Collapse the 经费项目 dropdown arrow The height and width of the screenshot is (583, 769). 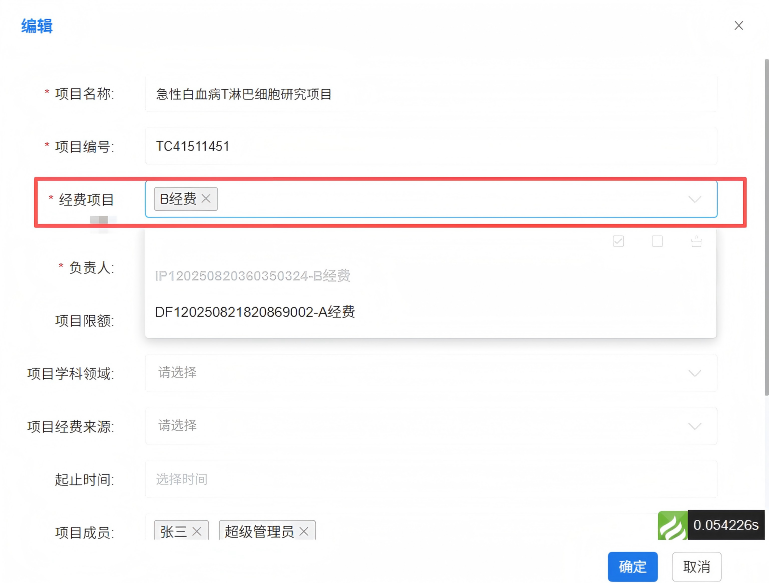[695, 199]
